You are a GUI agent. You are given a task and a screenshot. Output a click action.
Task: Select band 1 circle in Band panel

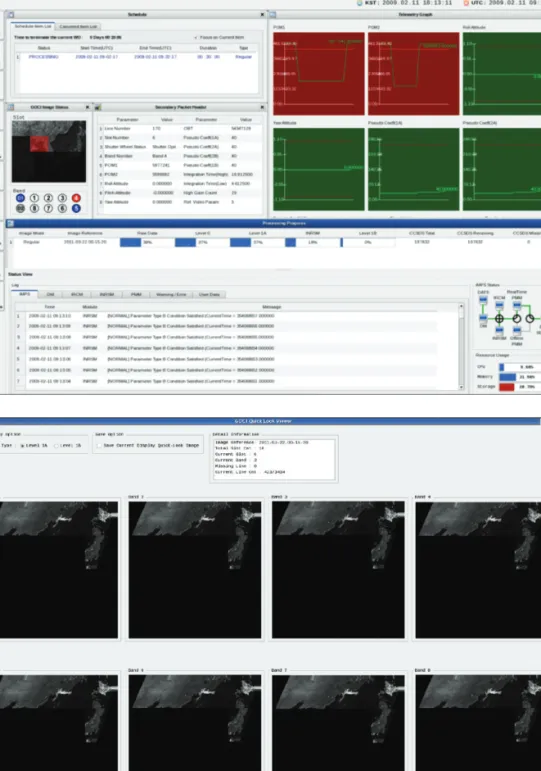point(34,198)
